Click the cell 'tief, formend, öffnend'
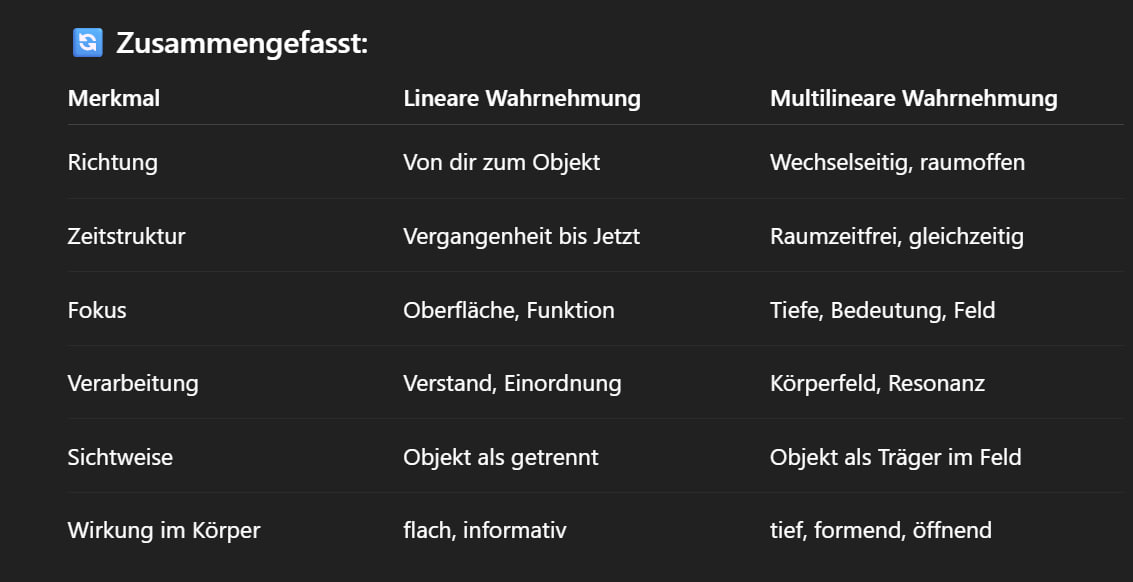Viewport: 1133px width, 582px height. click(x=880, y=530)
